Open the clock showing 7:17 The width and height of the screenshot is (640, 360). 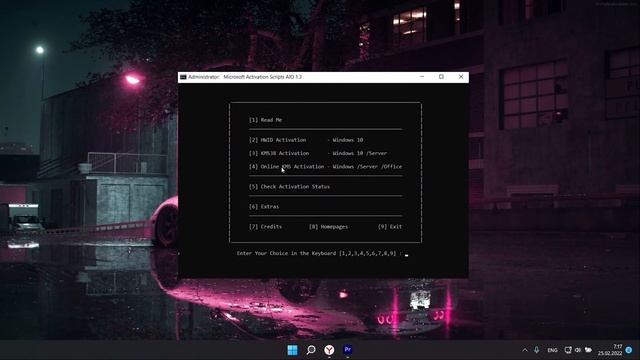pyautogui.click(x=610, y=350)
